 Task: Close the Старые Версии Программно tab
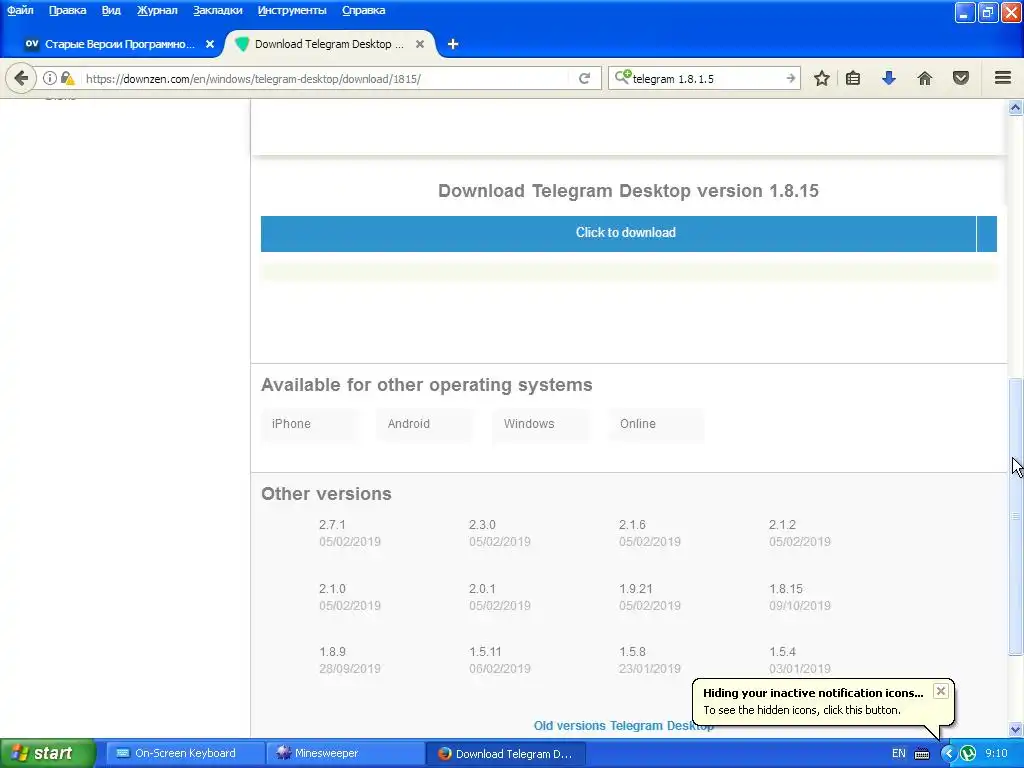tap(210, 44)
